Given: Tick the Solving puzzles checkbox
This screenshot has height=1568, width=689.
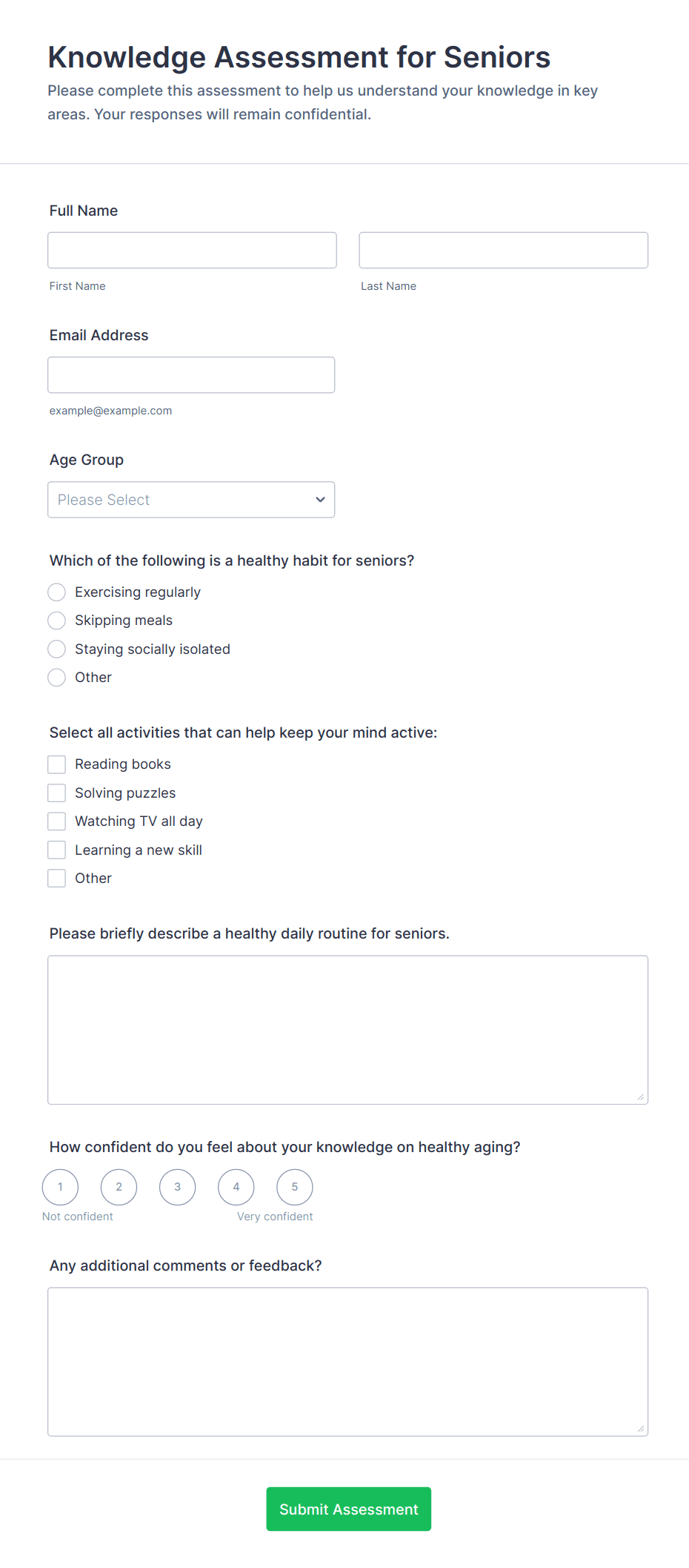Looking at the screenshot, I should (57, 793).
